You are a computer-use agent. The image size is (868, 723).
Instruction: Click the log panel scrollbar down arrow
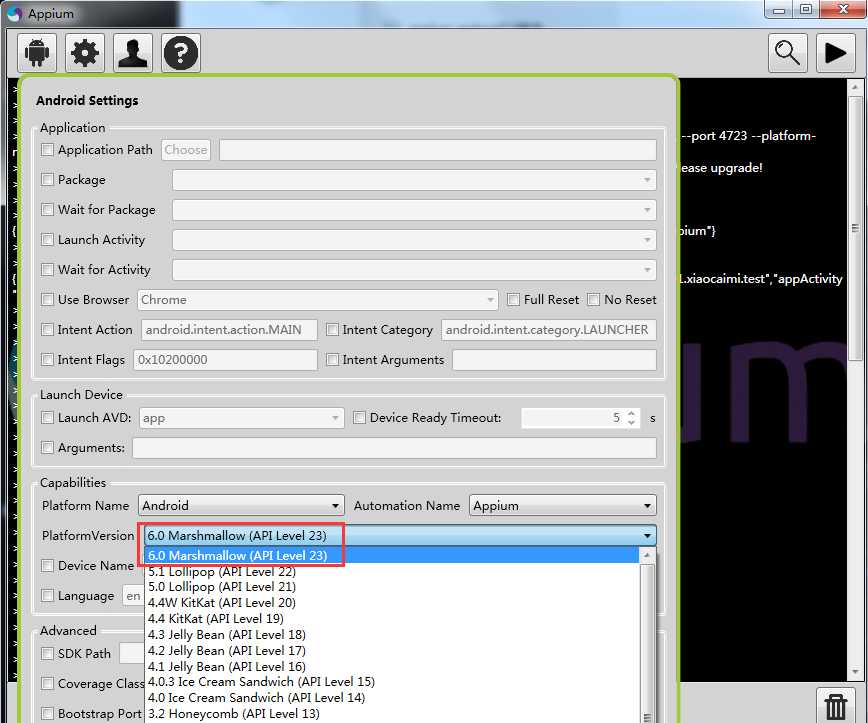tap(855, 672)
